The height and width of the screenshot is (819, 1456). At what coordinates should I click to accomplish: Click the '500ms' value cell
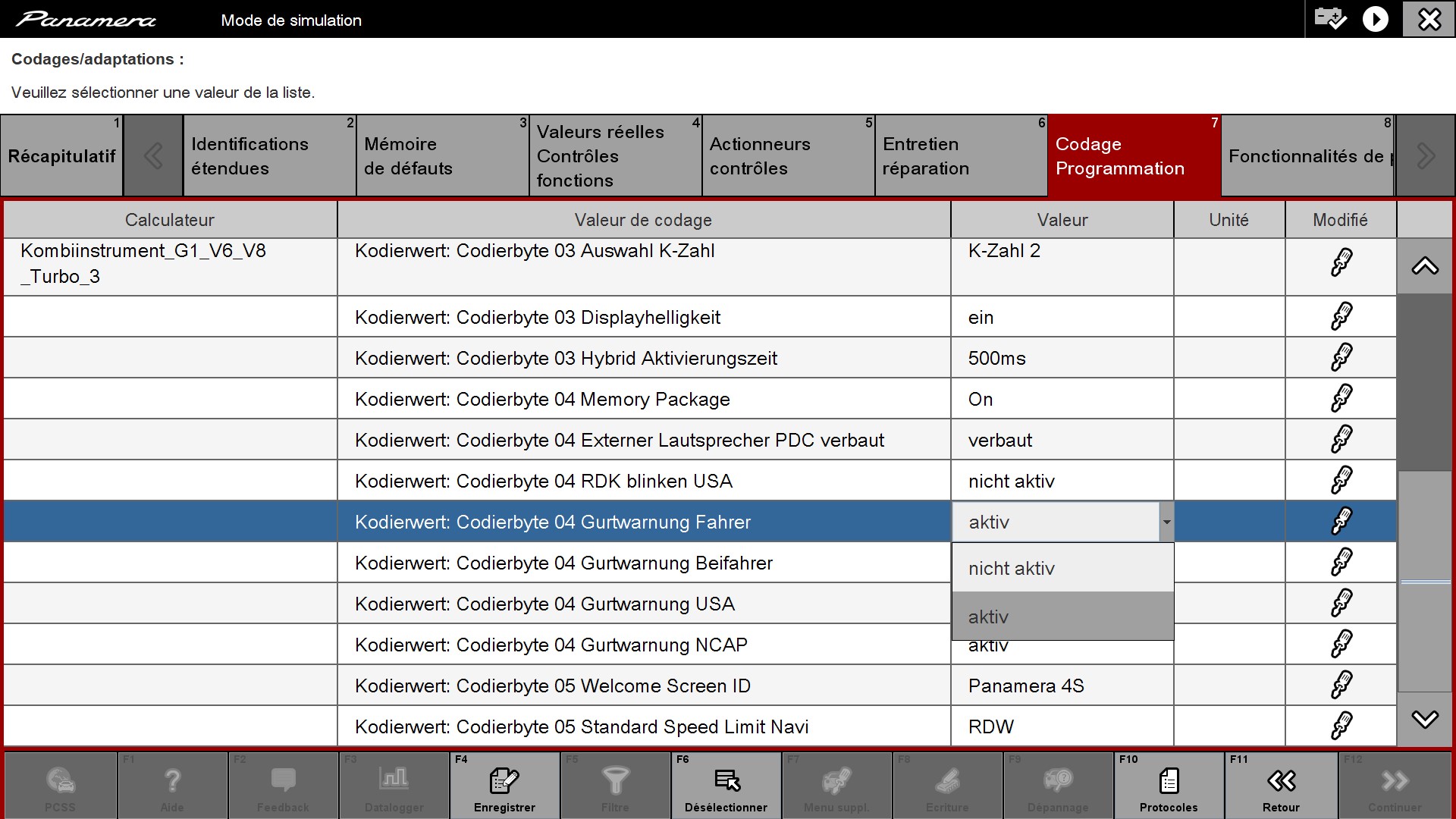click(x=1062, y=358)
